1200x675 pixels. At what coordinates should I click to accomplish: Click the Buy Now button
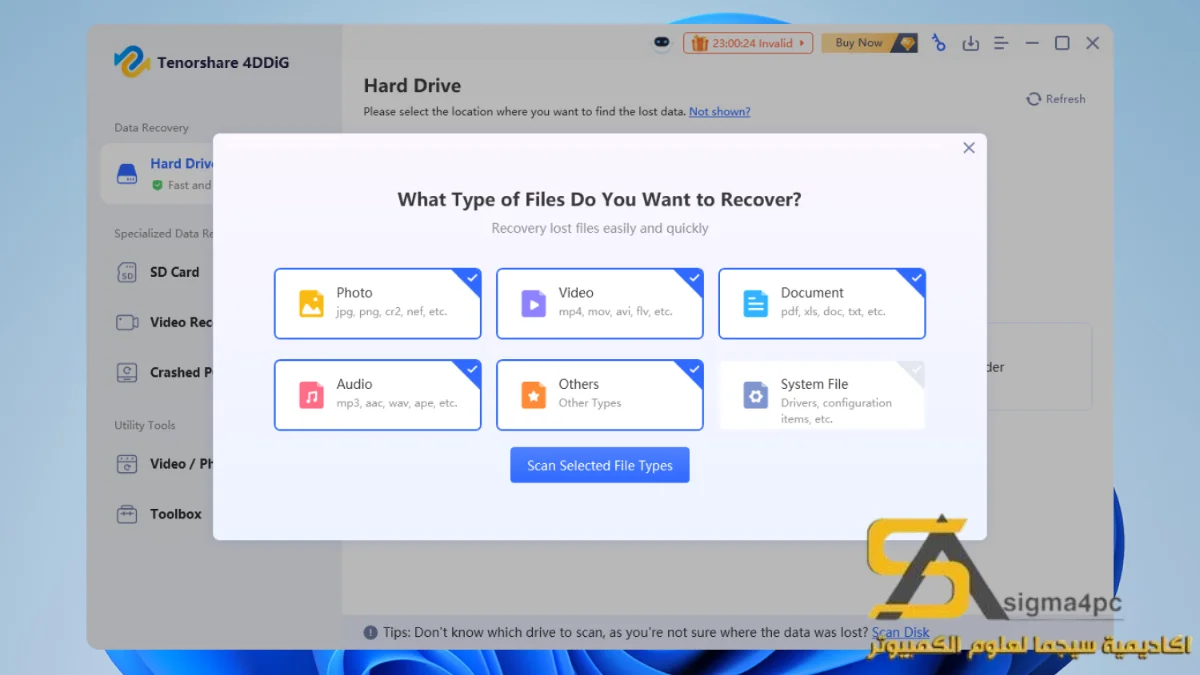pos(869,43)
